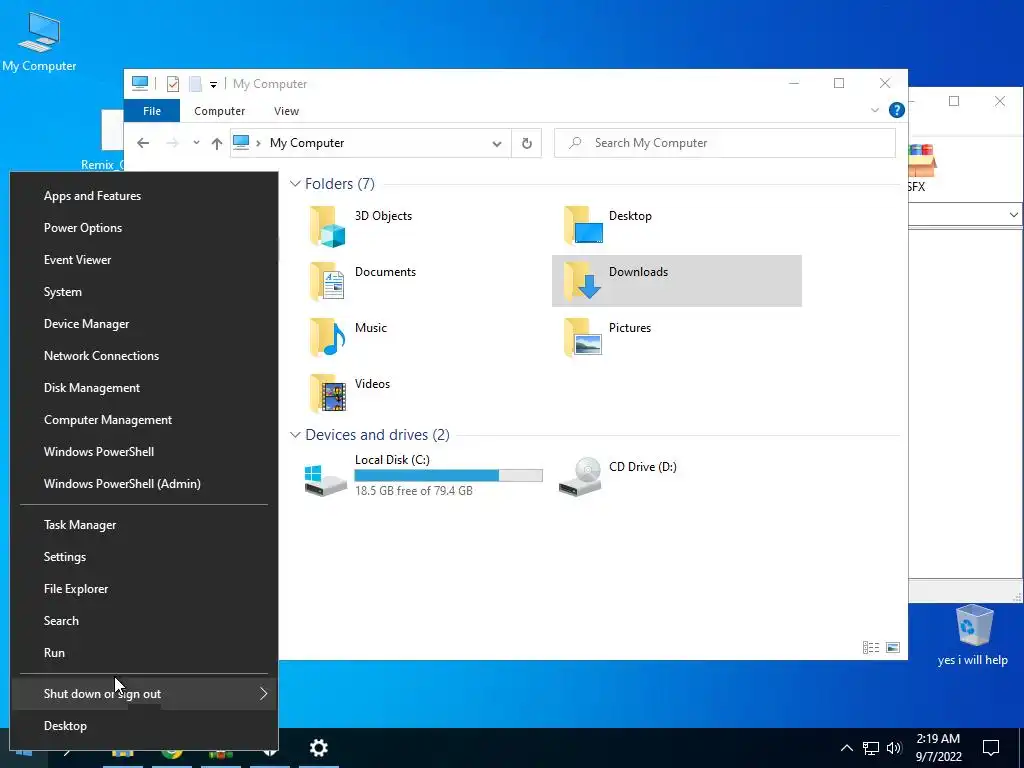The width and height of the screenshot is (1024, 768).
Task: Collapse the Folders (7) group
Action: tap(295, 184)
